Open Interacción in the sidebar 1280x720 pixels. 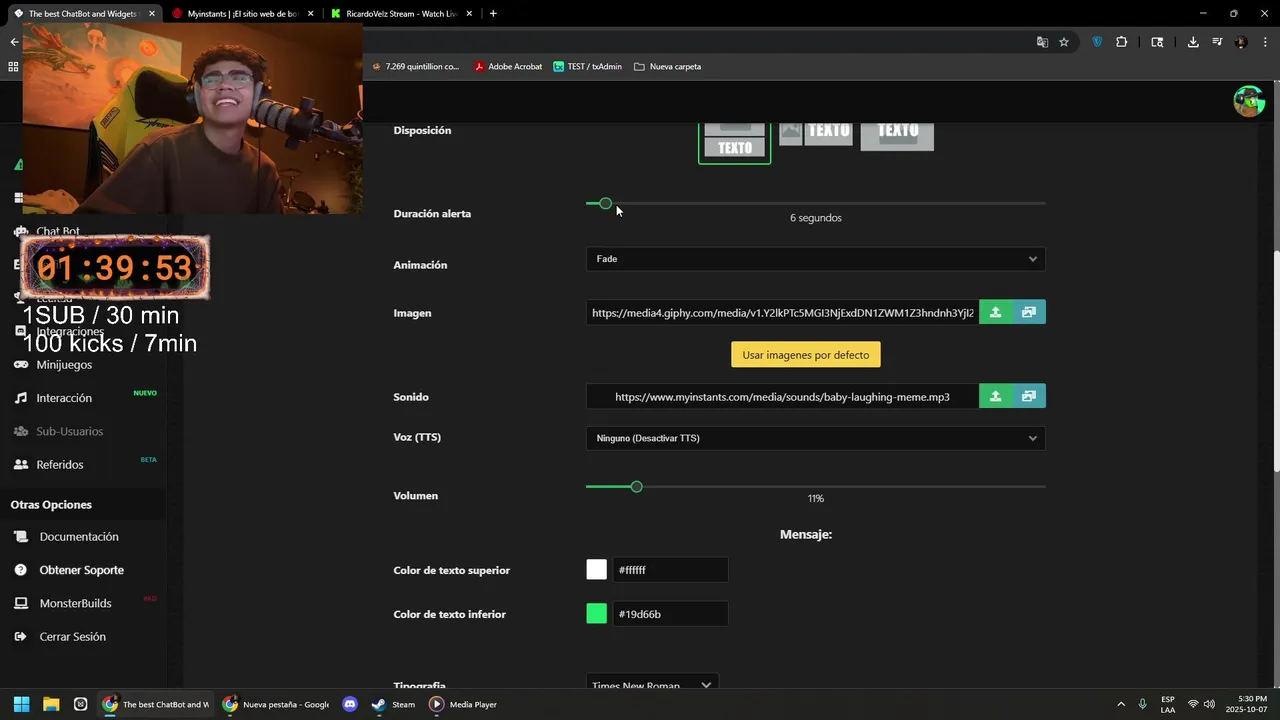tap(64, 398)
